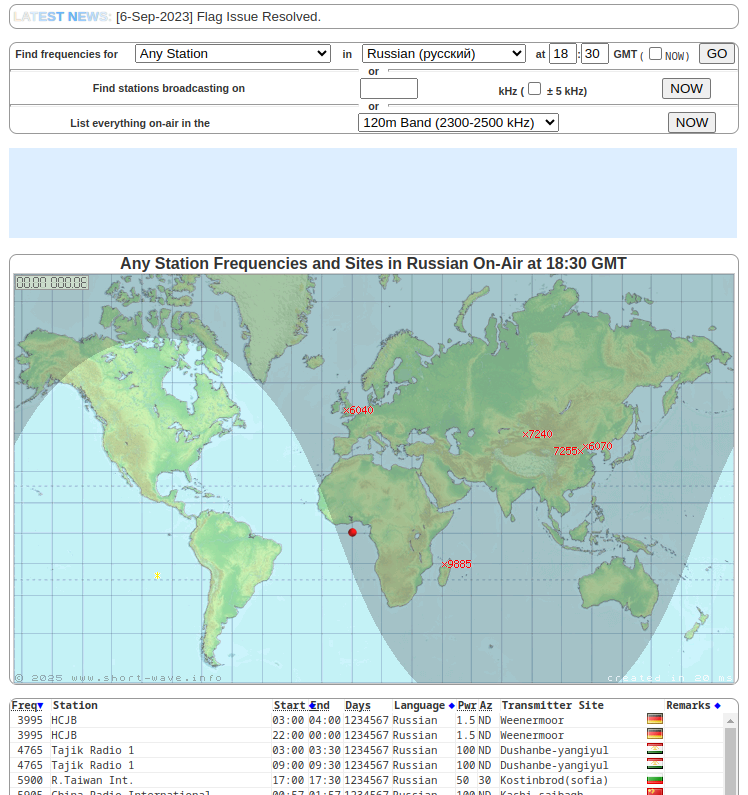Click the blue diamond next to Language header
Image resolution: width=748 pixels, height=795 pixels.
click(x=451, y=706)
